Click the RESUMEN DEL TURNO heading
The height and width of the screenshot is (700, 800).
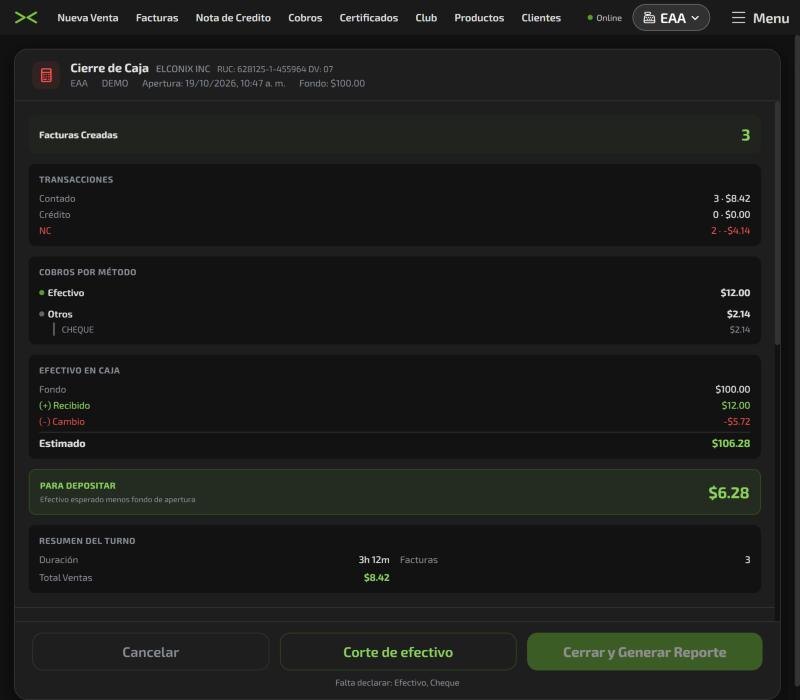pos(87,541)
